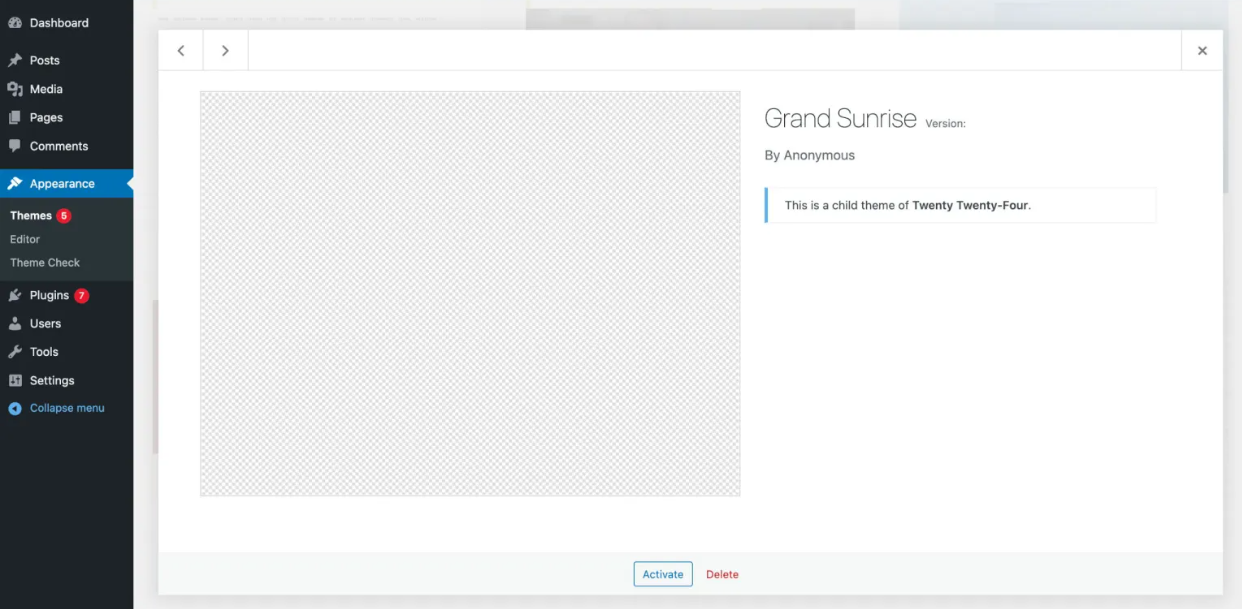The image size is (1242, 609).
Task: Show the next theme with right arrow
Action: [x=225, y=50]
